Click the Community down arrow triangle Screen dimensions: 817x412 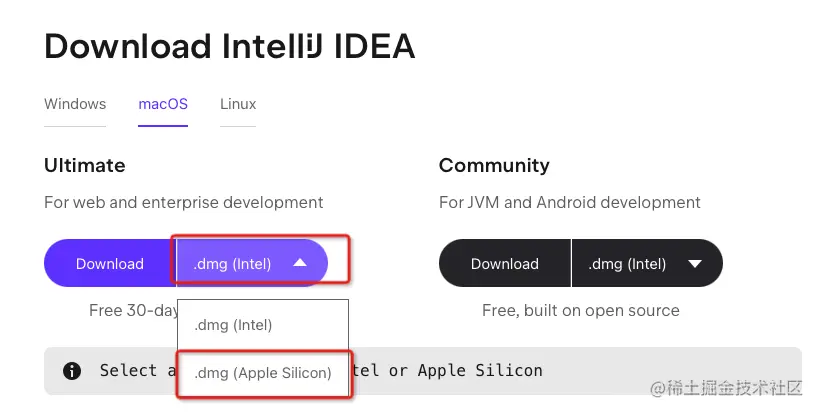695,264
